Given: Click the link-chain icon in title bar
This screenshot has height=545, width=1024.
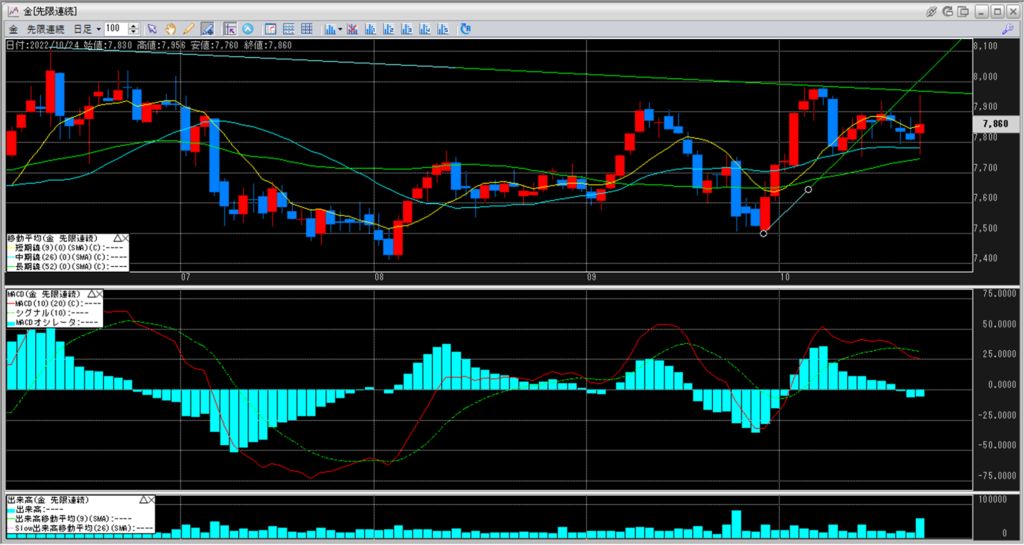Looking at the screenshot, I should 931,11.
